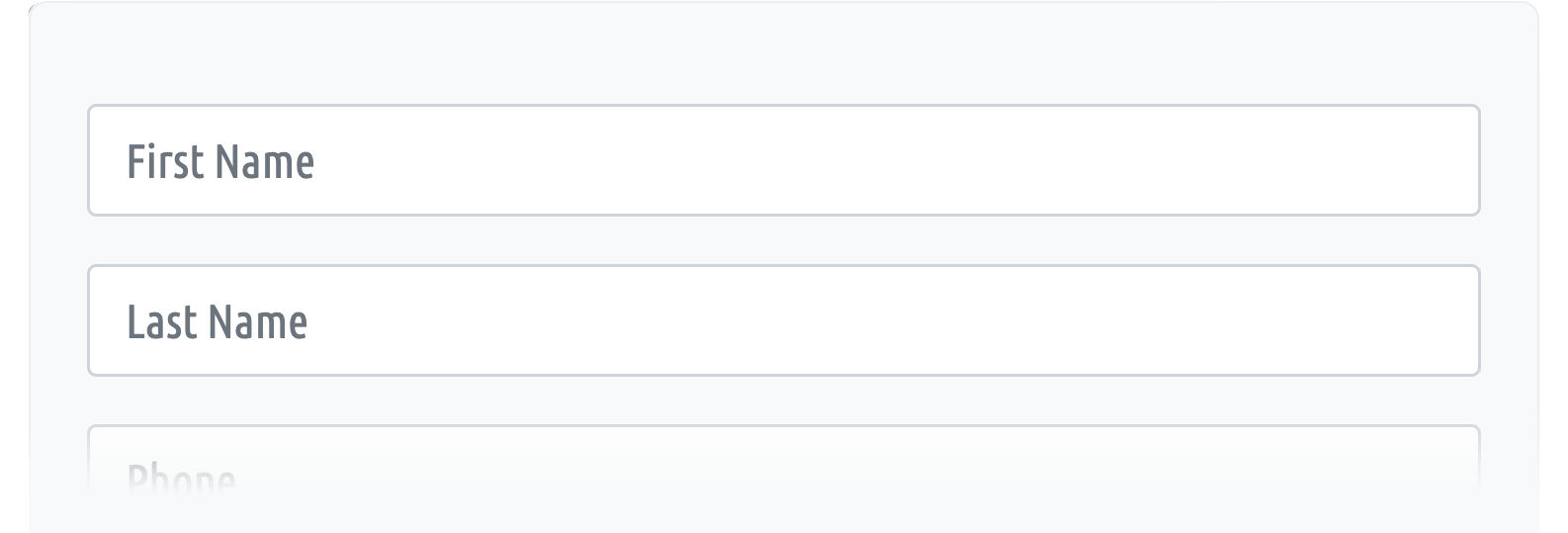Click the Last Name input field
This screenshot has width=1568, height=533.
(784, 320)
